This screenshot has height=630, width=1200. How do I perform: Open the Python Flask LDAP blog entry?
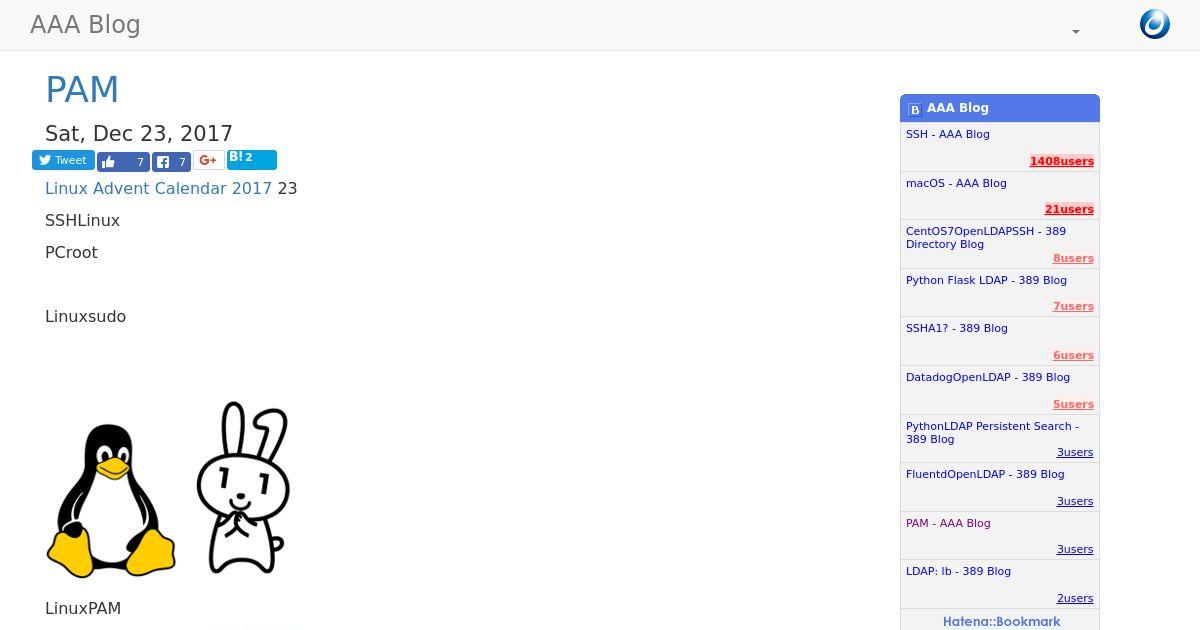point(986,280)
